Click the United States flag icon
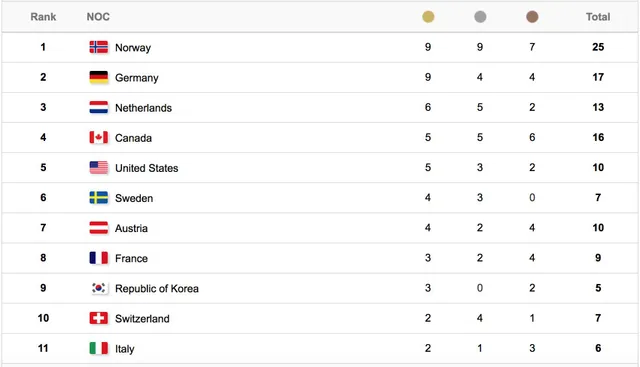 tap(99, 168)
